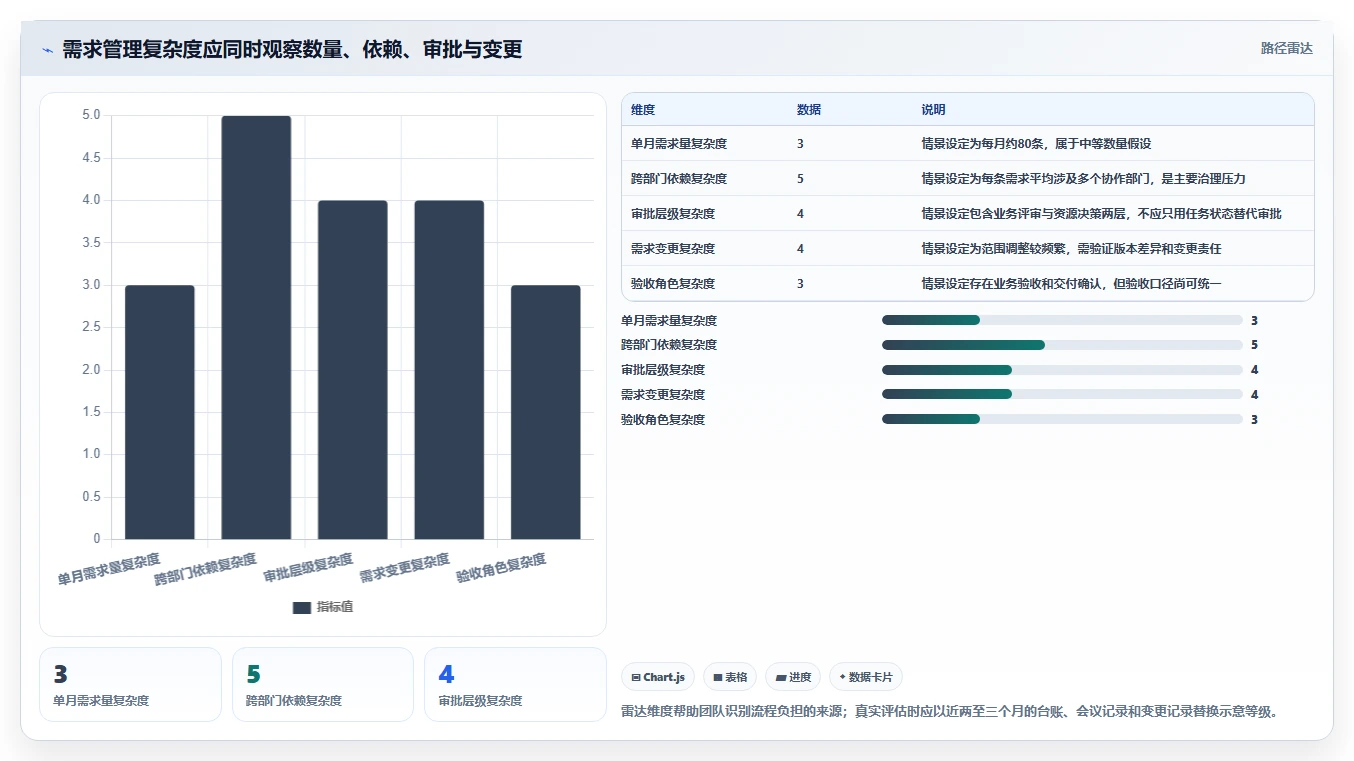The image size is (1354, 761).
Task: Click description about 多个协作部门 主要治理压力
Action: click(x=1083, y=179)
